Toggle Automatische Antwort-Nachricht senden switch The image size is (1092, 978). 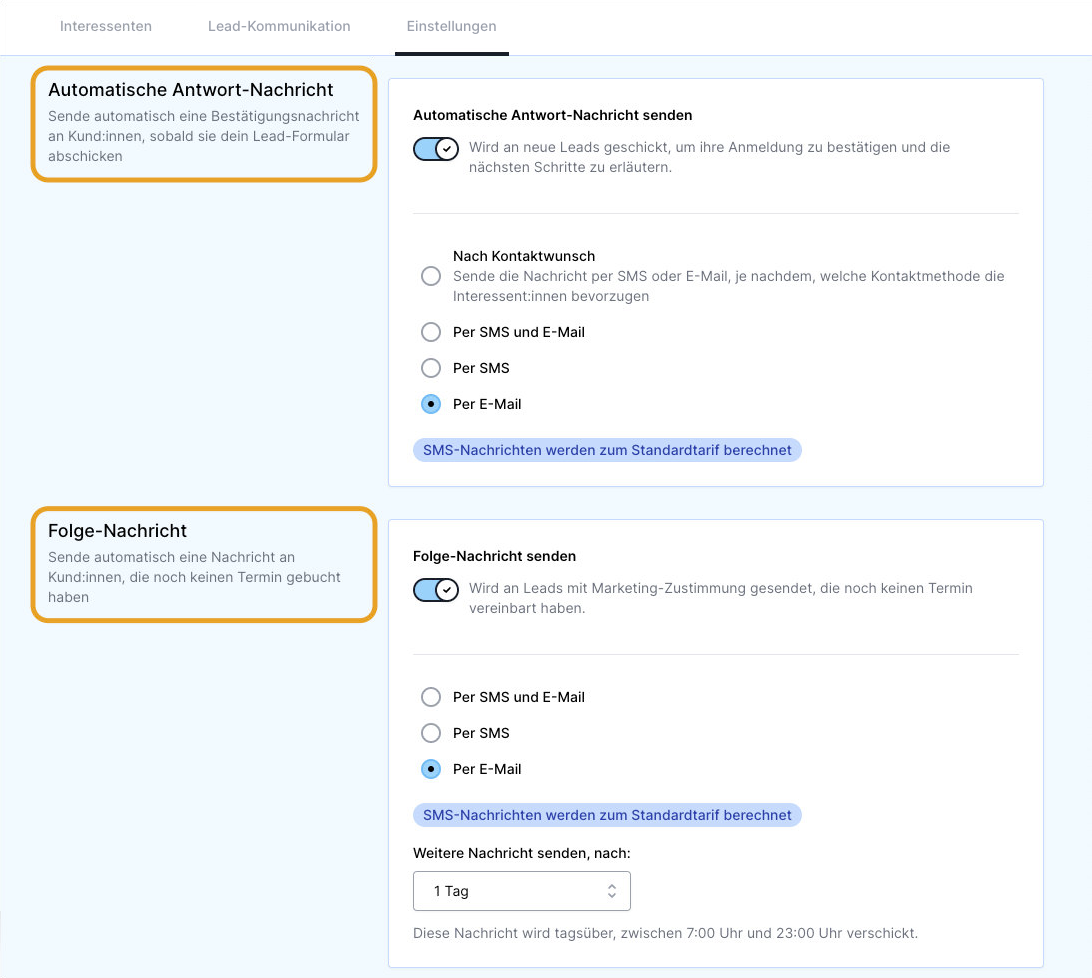coord(436,148)
